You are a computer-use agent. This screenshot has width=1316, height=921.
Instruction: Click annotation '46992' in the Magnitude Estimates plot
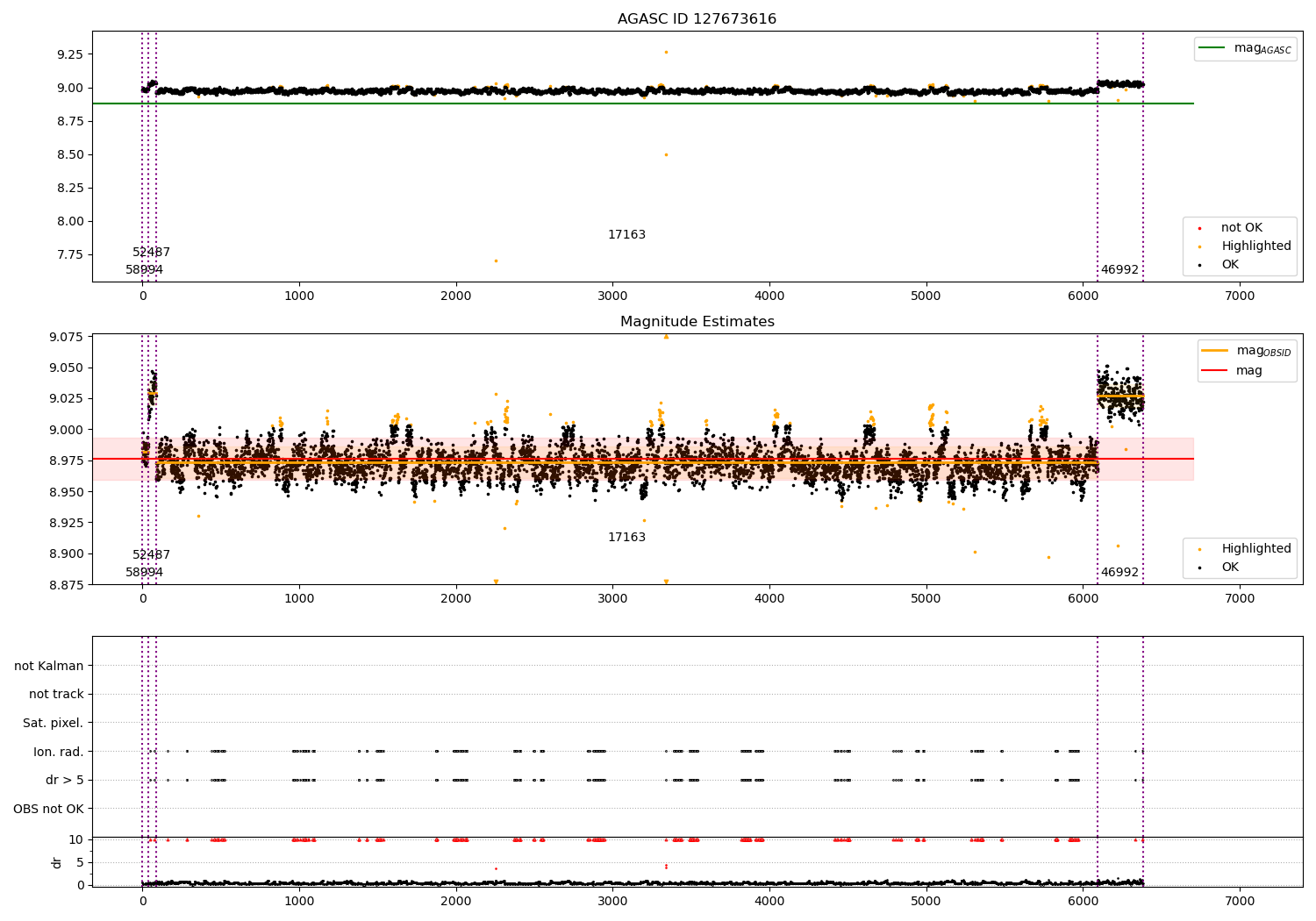[x=1119, y=573]
